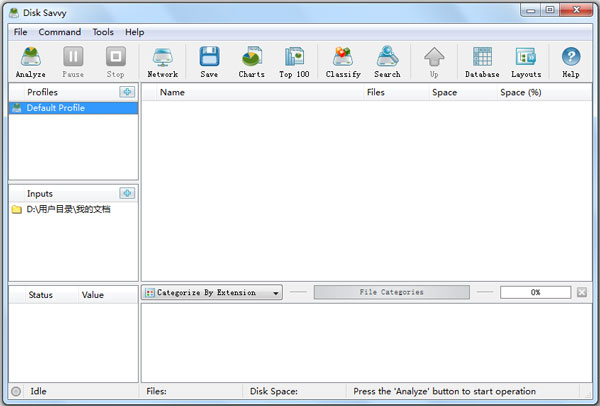Screen dimensions: 600x406
Task: Click the Idle status indicator icon
Action: [16, 391]
